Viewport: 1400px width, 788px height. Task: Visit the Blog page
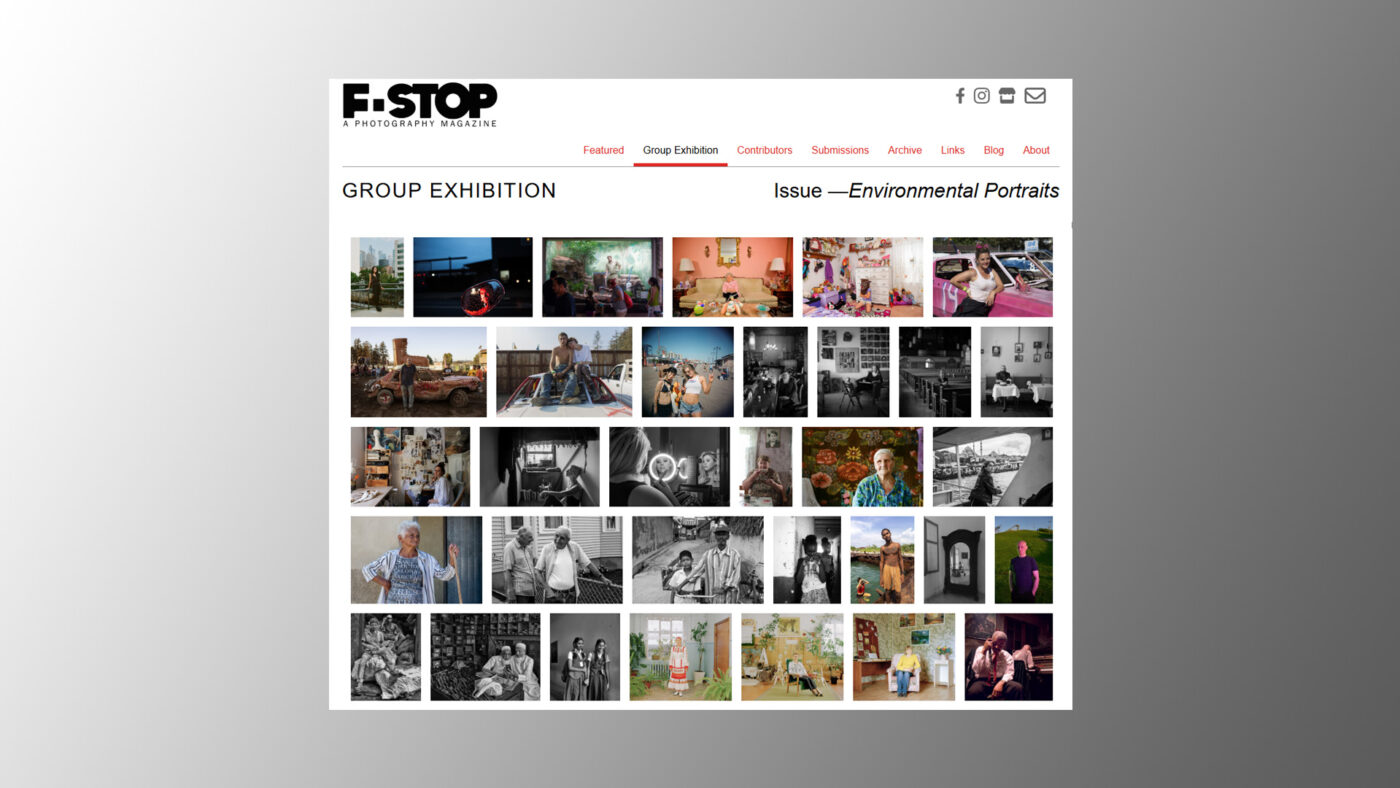(x=994, y=150)
